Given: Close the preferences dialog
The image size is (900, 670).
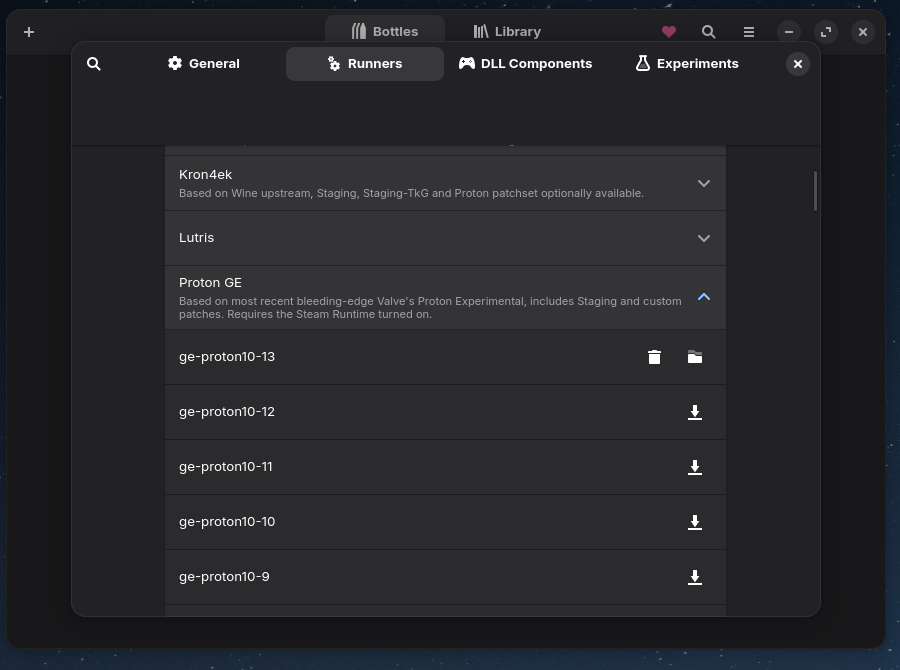Looking at the screenshot, I should [x=798, y=64].
